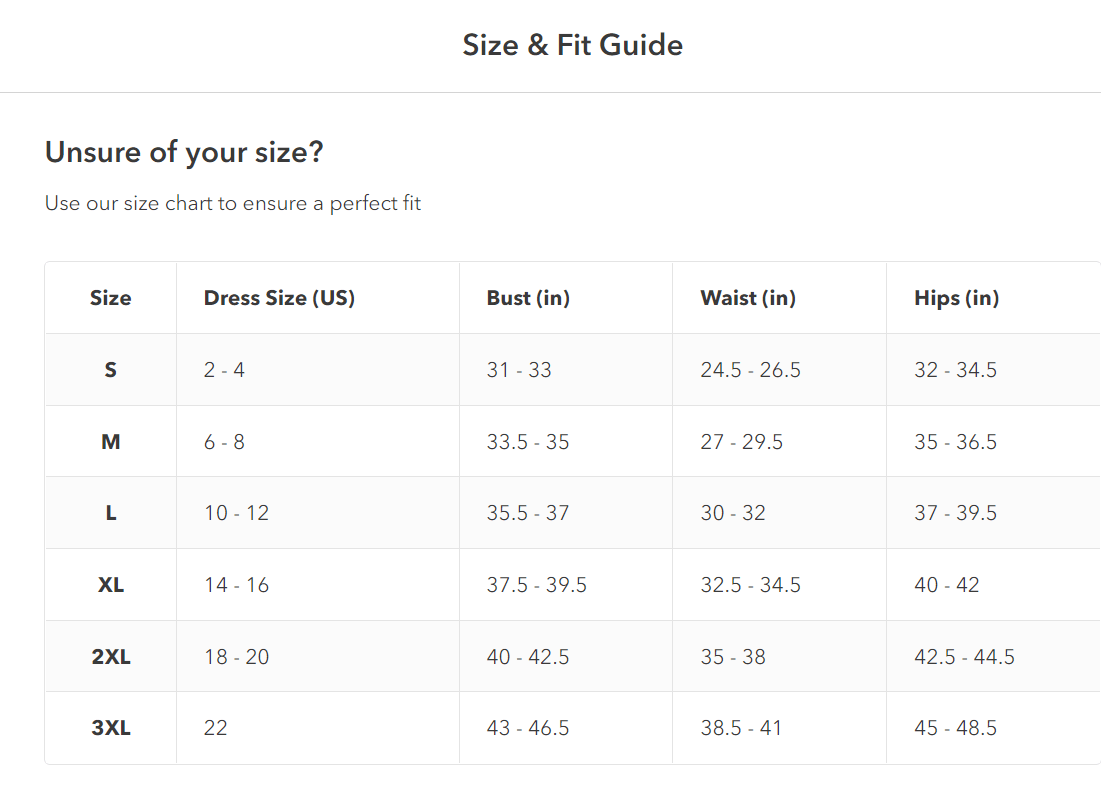The image size is (1101, 798).
Task: Select the 3XL size row label
Action: tap(110, 728)
